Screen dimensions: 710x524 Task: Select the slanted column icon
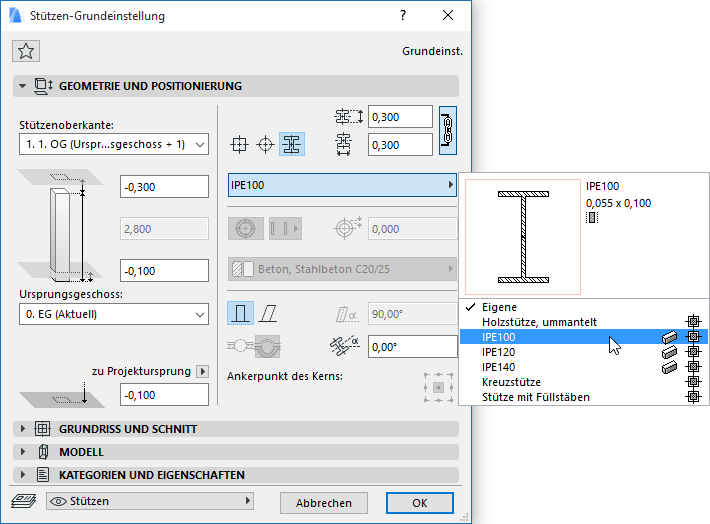point(268,313)
